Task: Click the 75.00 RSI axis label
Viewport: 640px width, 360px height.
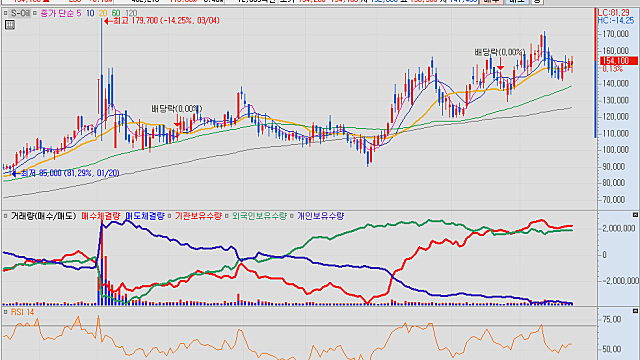Action: click(x=612, y=319)
